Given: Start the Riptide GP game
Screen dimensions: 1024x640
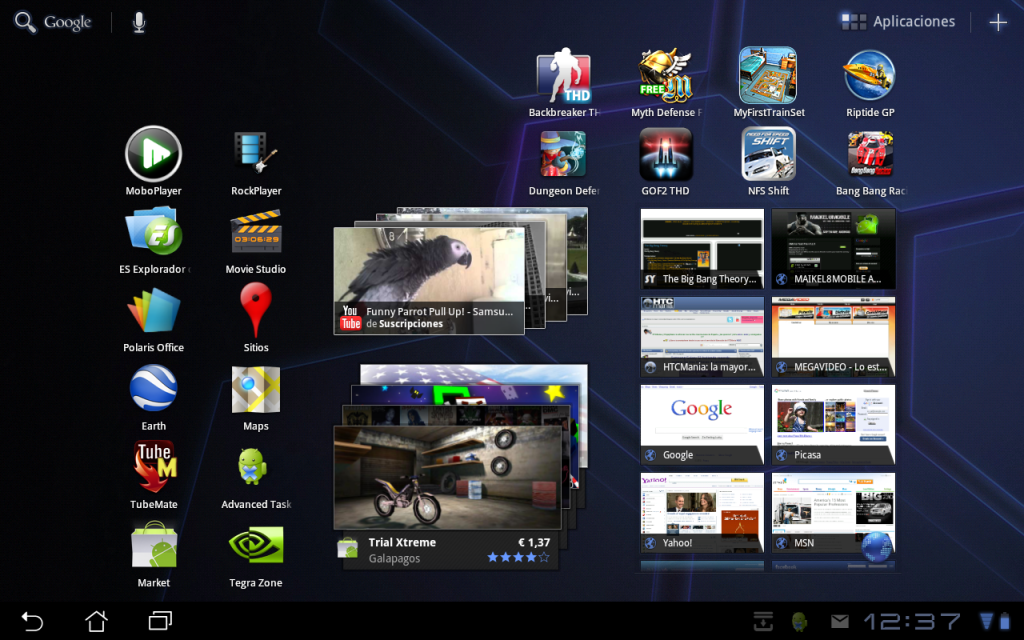Looking at the screenshot, I should [x=870, y=77].
